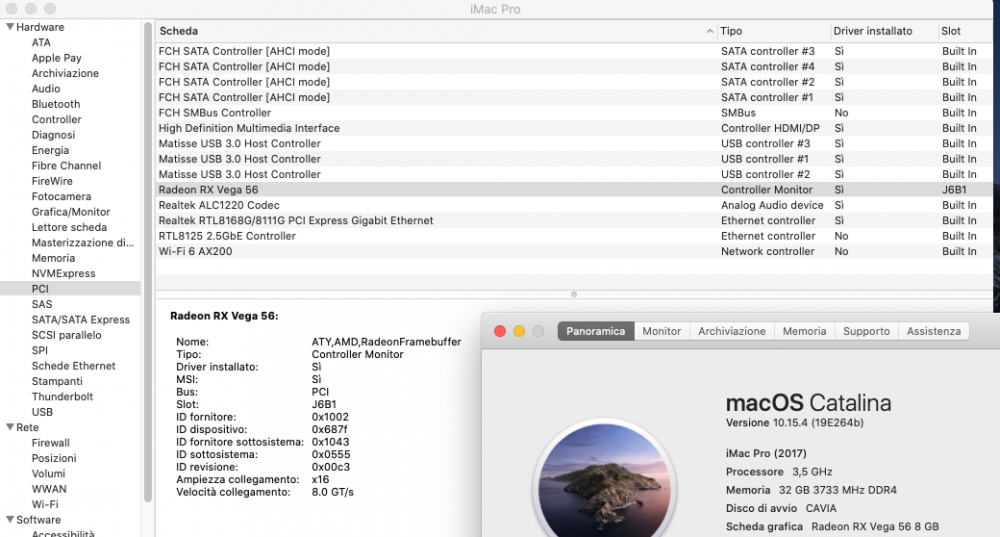
Task: Select NVMExpress in the sidebar
Action: click(64, 273)
